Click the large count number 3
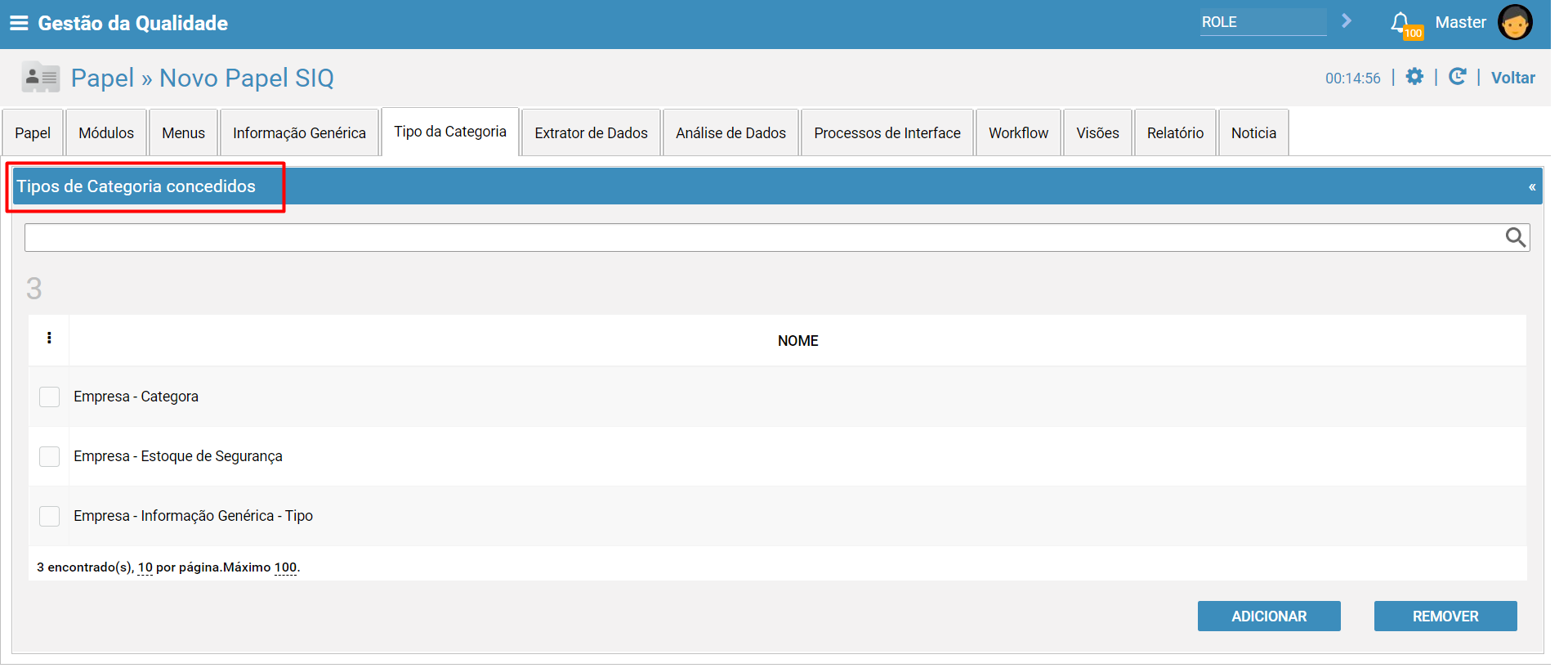Image resolution: width=1568 pixels, height=668 pixels. [x=34, y=289]
